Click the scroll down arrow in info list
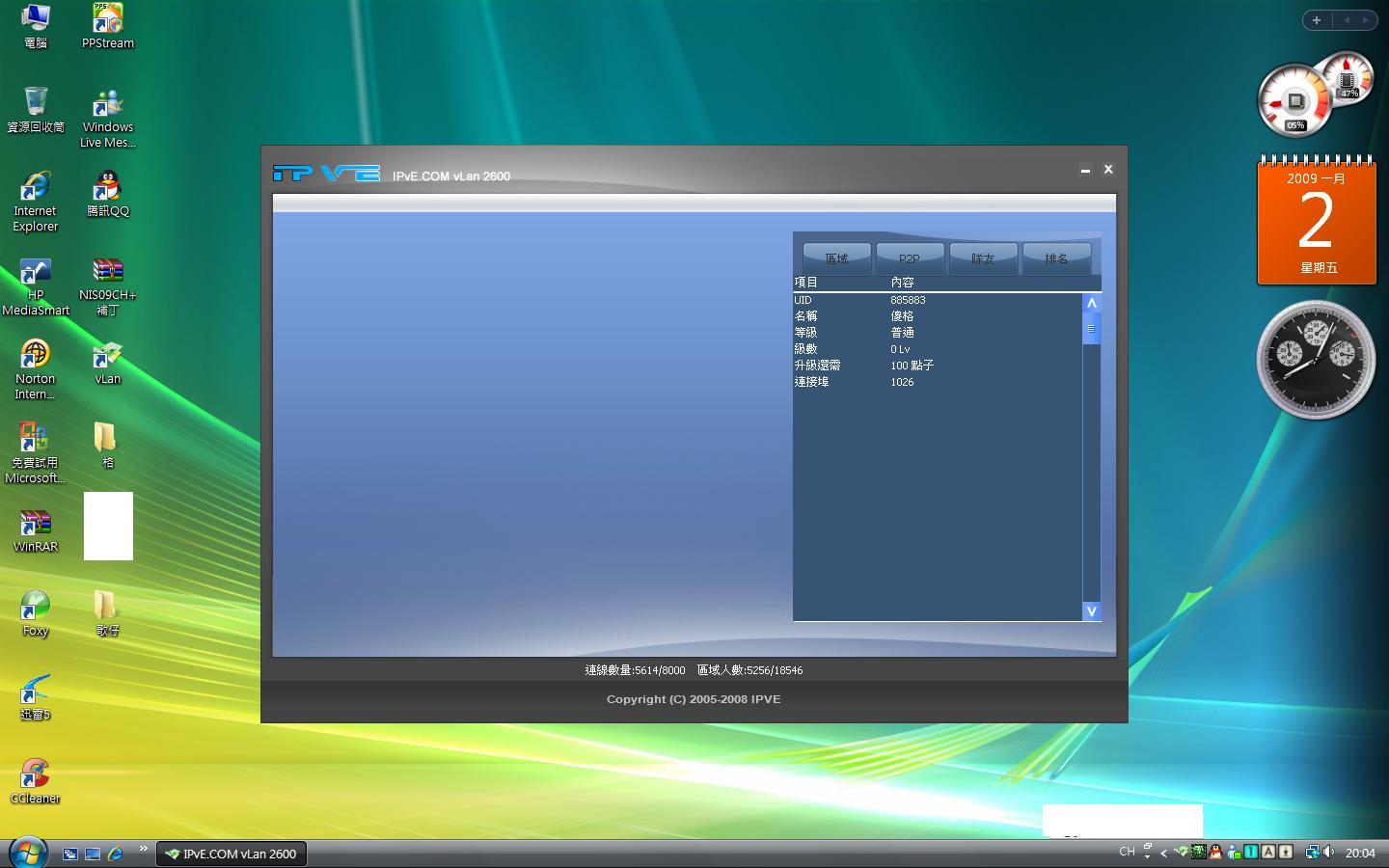 [x=1092, y=610]
